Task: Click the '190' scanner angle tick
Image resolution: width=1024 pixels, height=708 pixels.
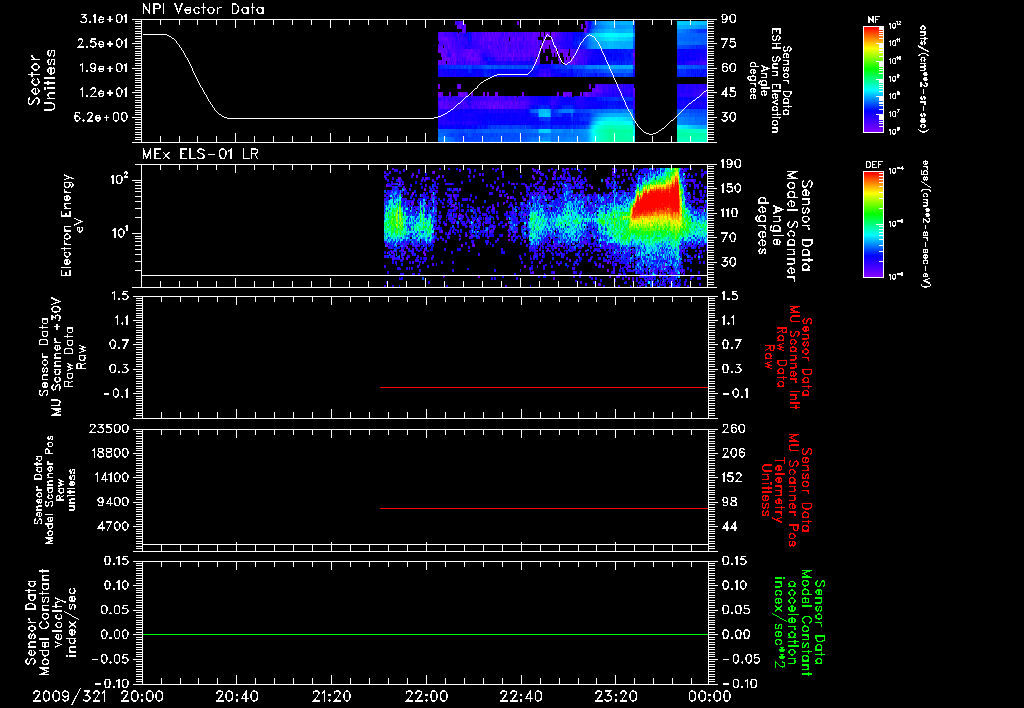Action: click(731, 164)
